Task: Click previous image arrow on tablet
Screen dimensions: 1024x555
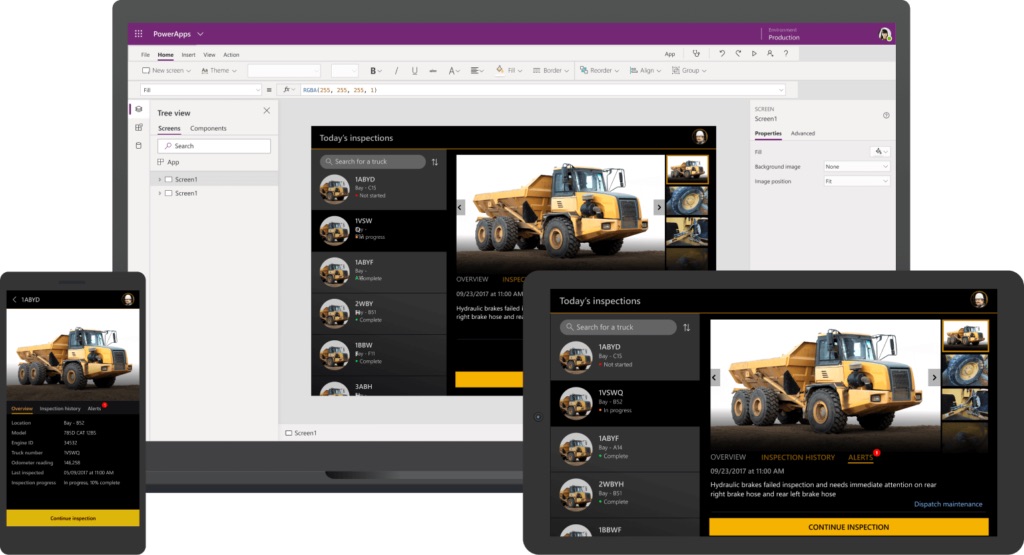Action: pyautogui.click(x=714, y=377)
